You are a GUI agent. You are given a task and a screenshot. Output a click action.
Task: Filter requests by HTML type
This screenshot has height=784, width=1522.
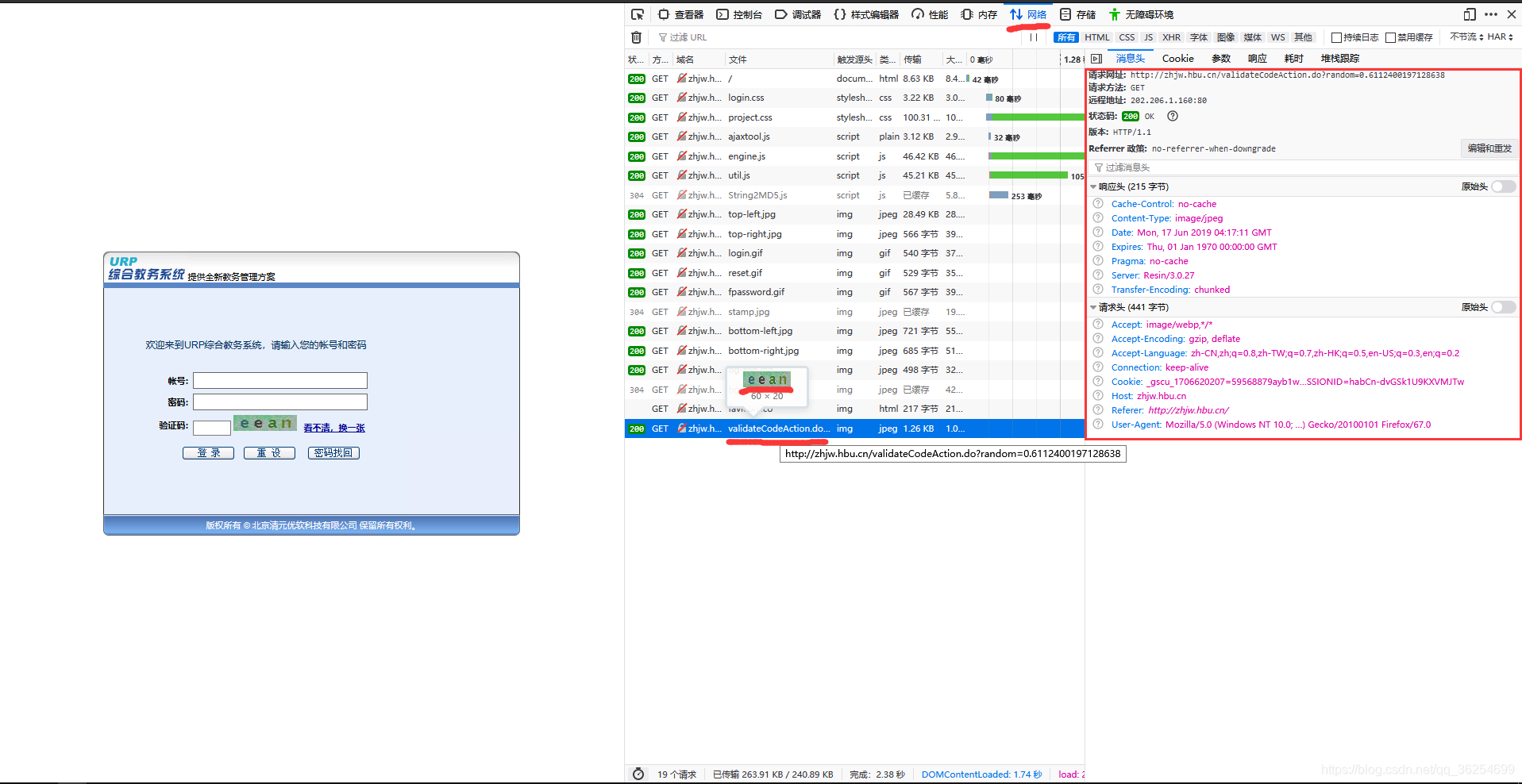tap(1097, 37)
